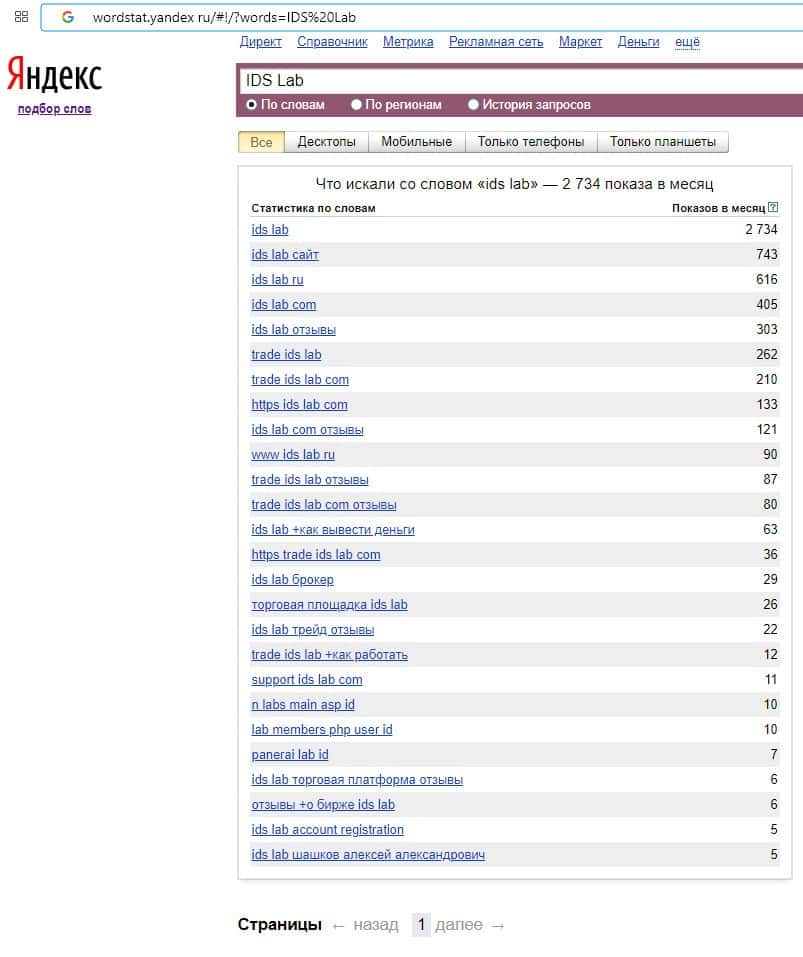
Task: Click the IDS Lab search input field
Action: [522, 81]
